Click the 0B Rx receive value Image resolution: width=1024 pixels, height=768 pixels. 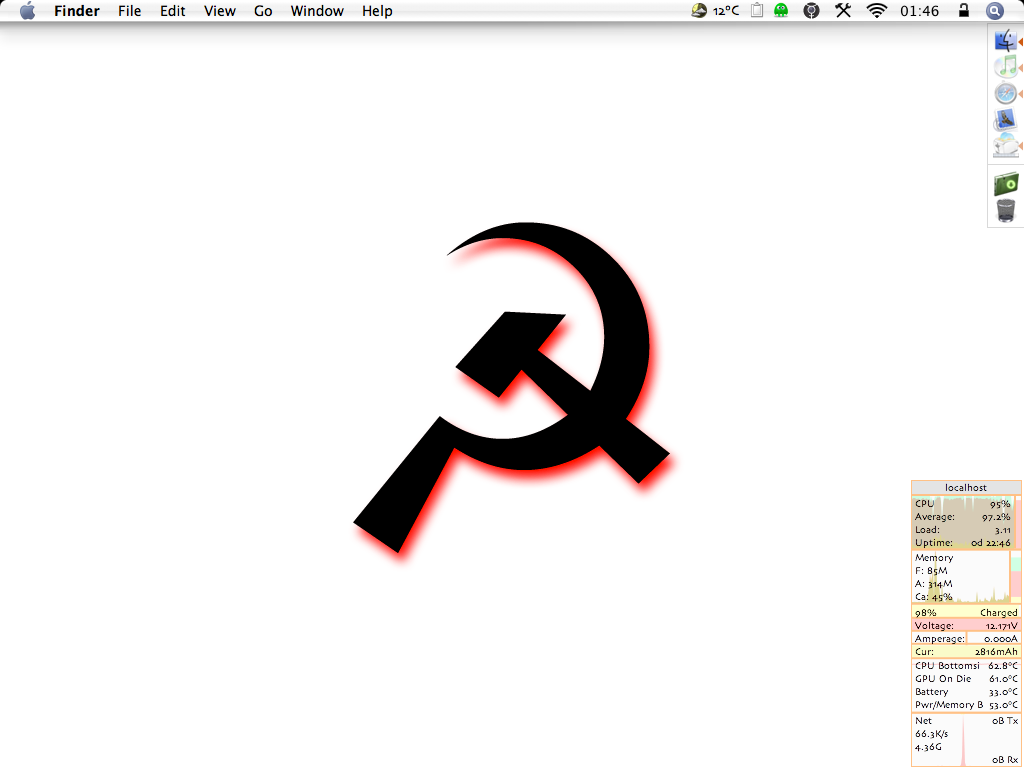(1005, 760)
